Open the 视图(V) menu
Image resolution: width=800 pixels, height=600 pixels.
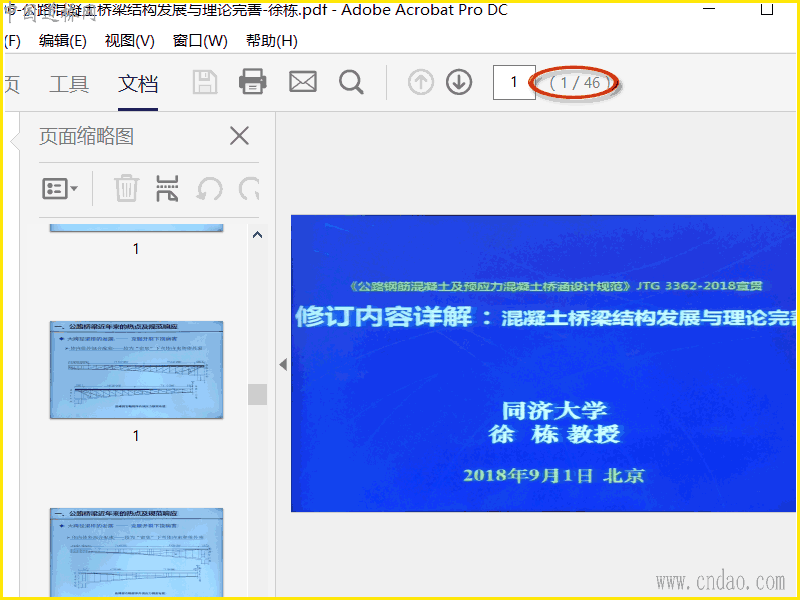(x=130, y=41)
